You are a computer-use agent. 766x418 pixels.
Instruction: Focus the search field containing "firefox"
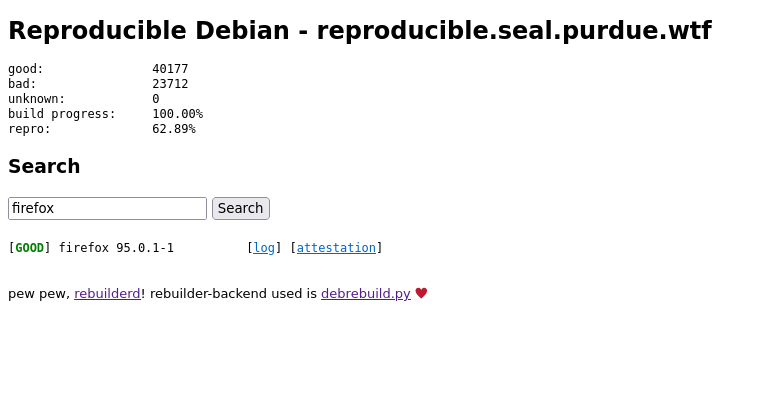107,208
